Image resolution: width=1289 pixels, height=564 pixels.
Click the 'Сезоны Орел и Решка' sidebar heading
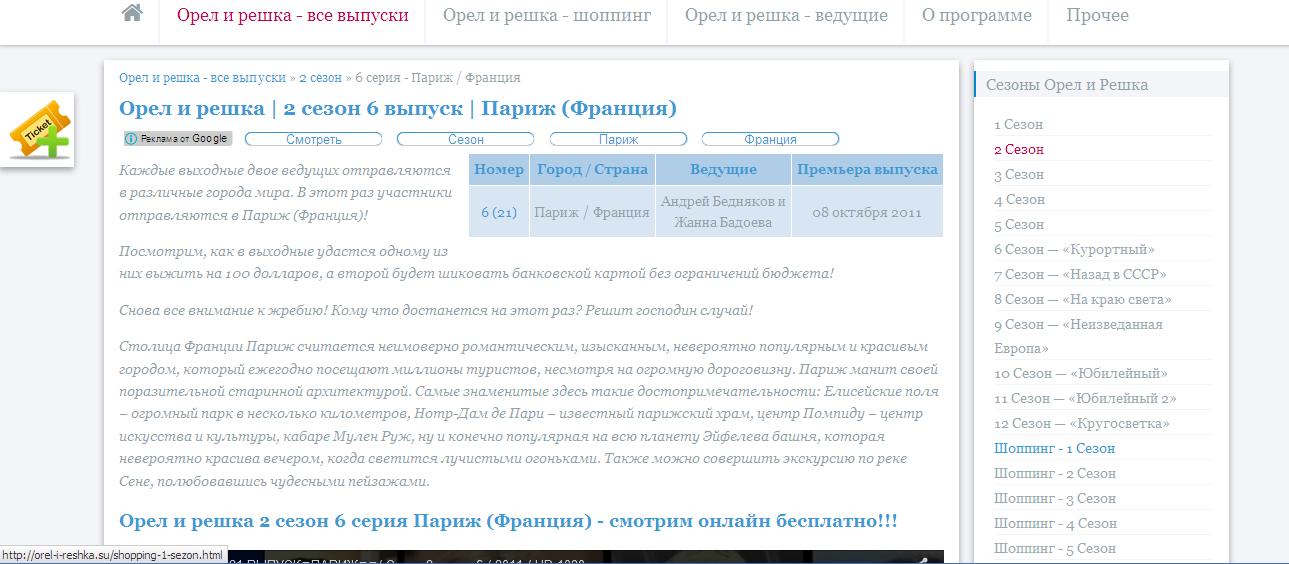pyautogui.click(x=1067, y=85)
